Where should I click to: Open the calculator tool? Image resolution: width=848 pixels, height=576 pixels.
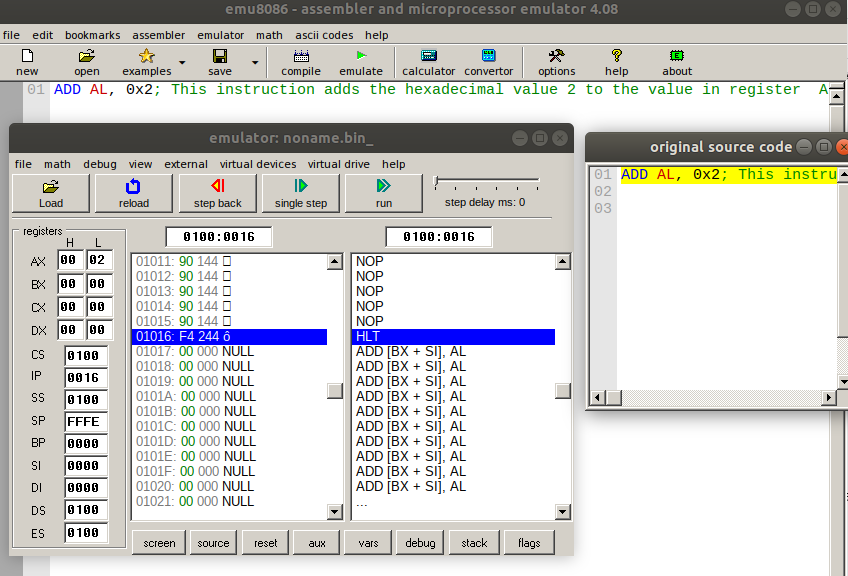click(x=428, y=62)
